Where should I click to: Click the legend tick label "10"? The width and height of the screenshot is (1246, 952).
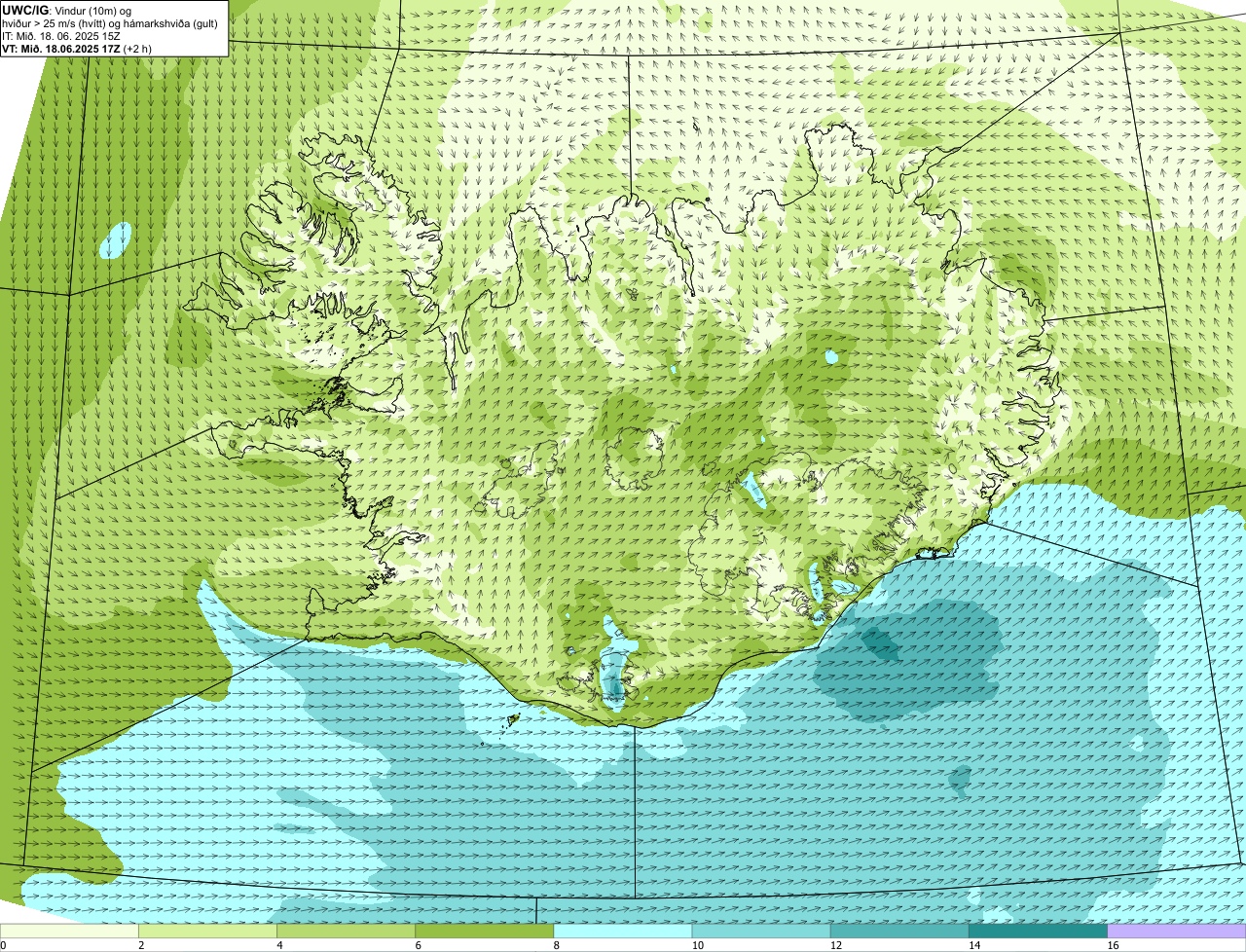pos(697,945)
